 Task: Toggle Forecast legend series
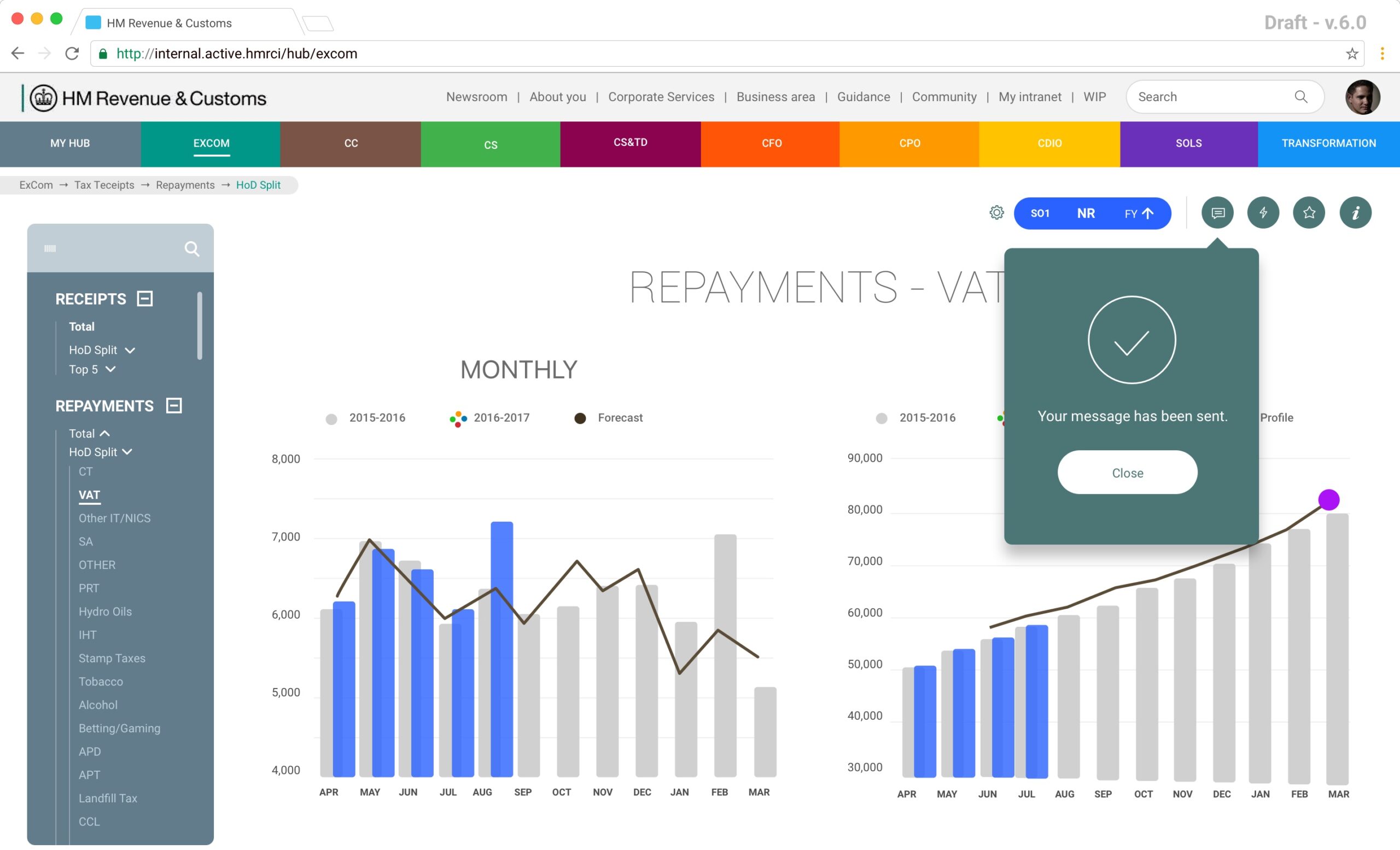point(609,418)
